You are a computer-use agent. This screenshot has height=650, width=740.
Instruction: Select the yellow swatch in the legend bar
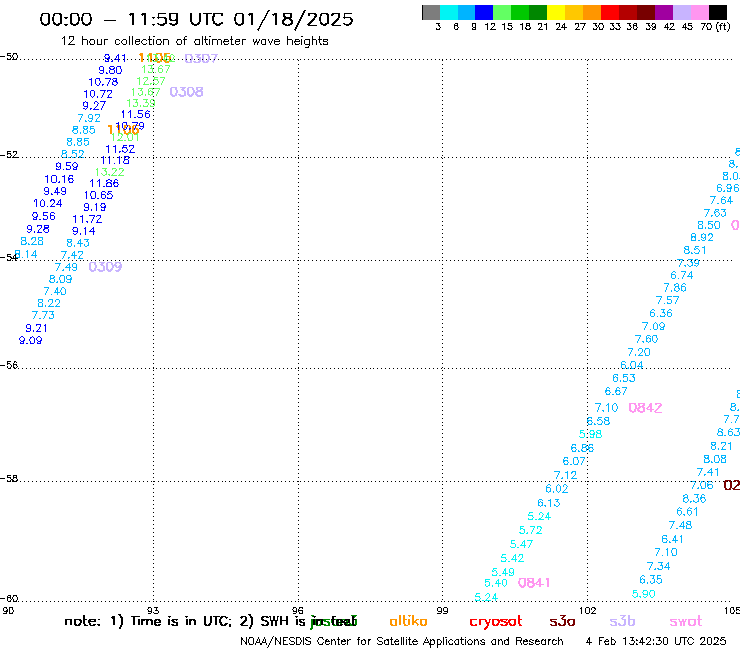click(556, 12)
